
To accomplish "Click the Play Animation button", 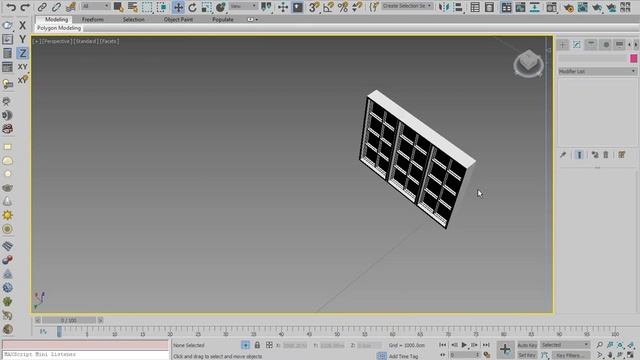I will pos(464,345).
